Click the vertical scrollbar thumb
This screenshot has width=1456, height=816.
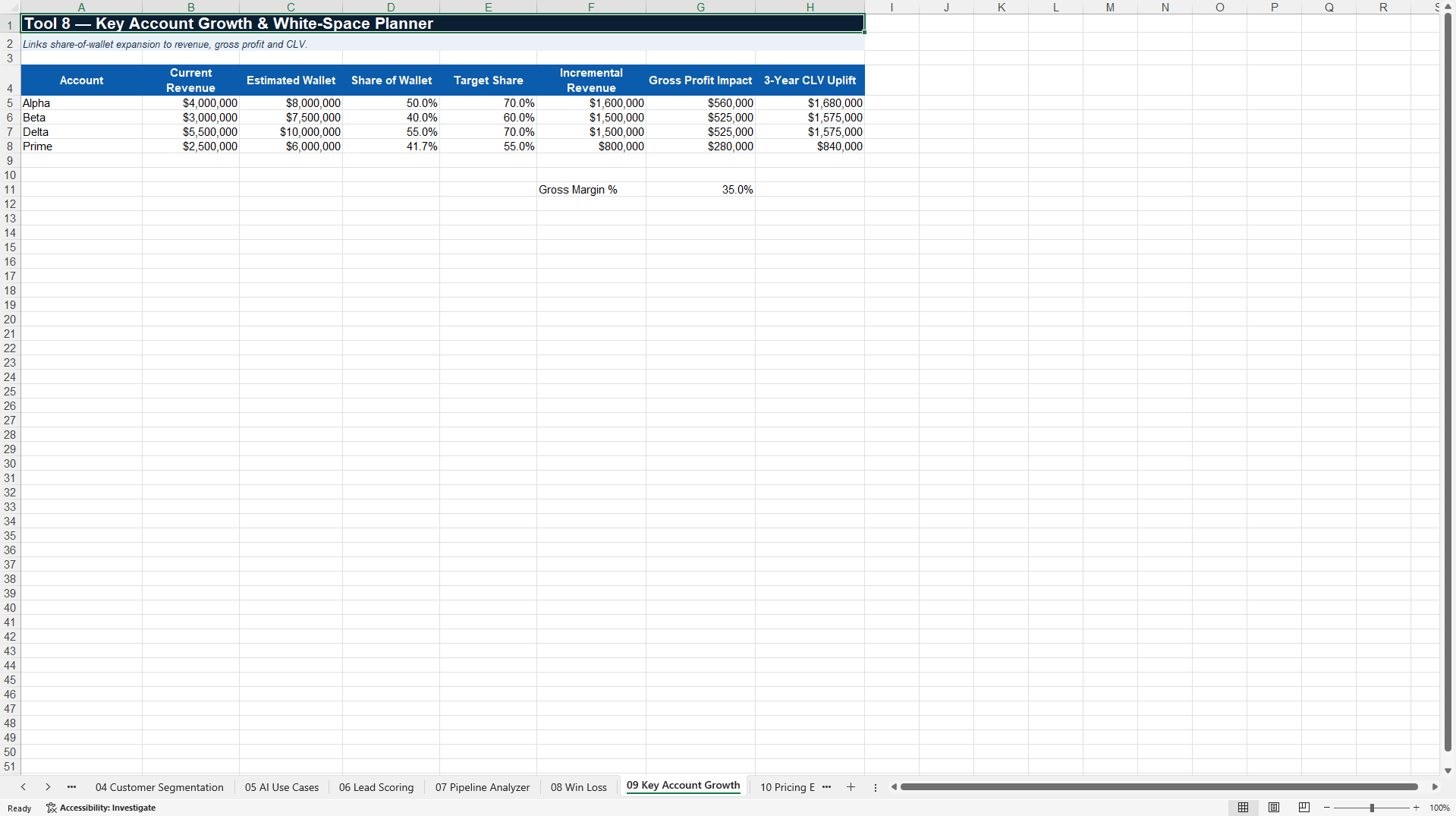(1448, 383)
